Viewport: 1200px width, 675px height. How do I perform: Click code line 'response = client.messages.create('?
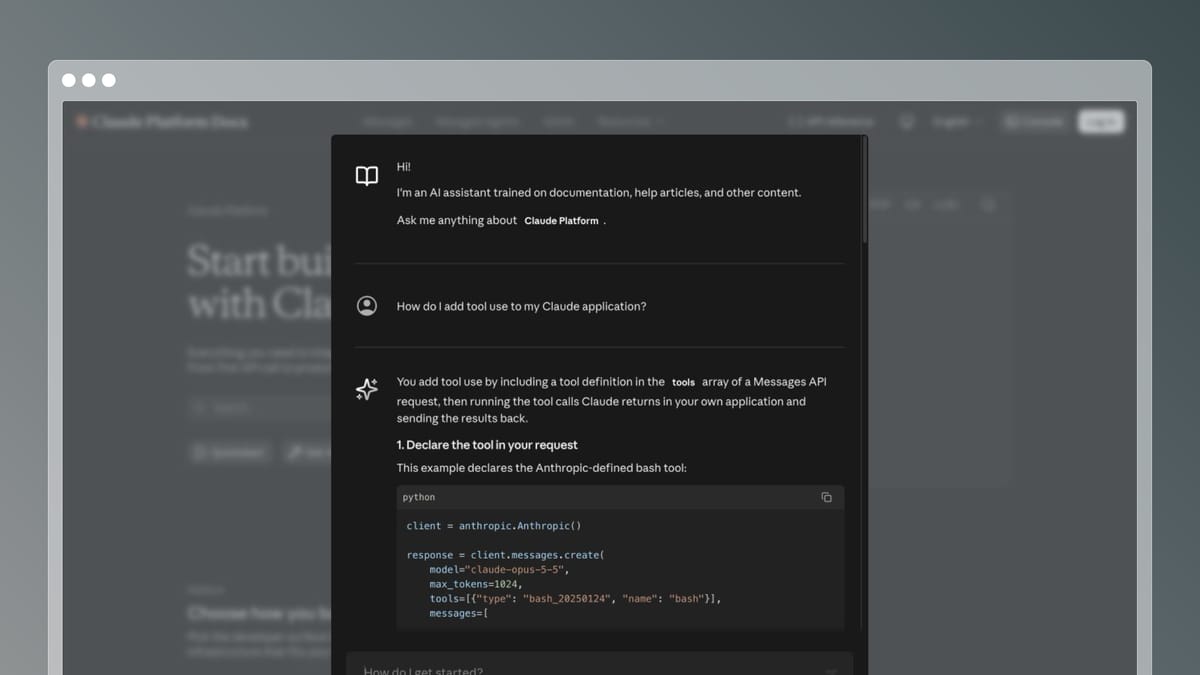pos(506,555)
